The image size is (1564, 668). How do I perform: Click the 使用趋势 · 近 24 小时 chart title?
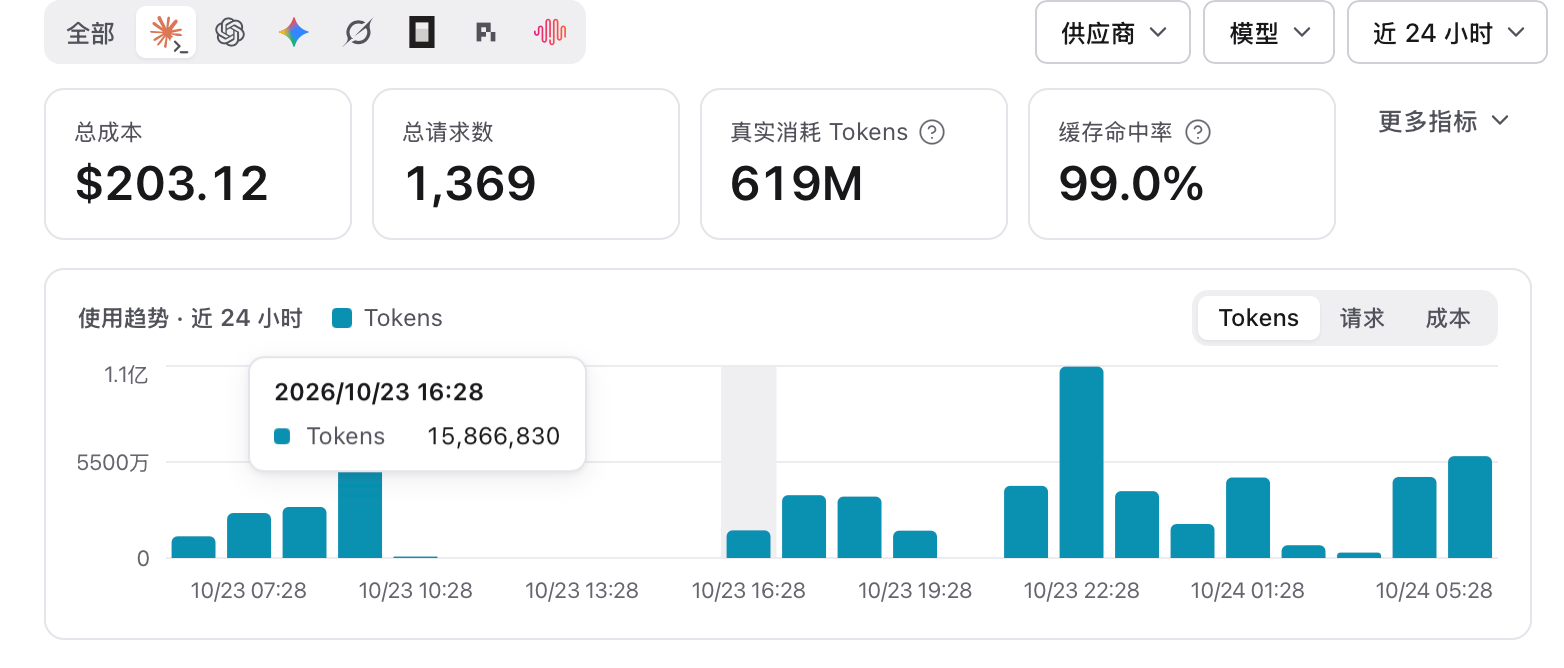(190, 318)
